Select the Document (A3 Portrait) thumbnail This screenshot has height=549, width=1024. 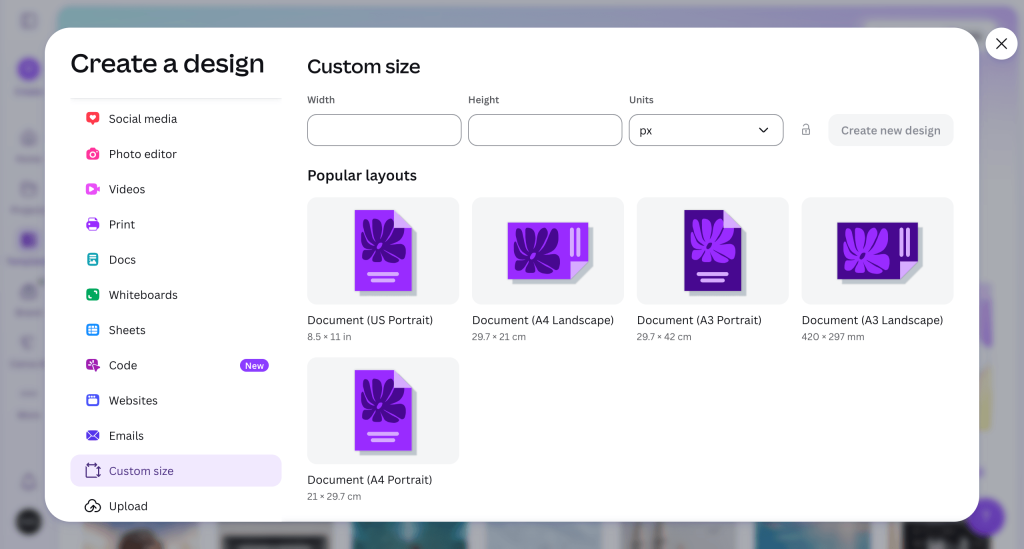[x=712, y=251]
